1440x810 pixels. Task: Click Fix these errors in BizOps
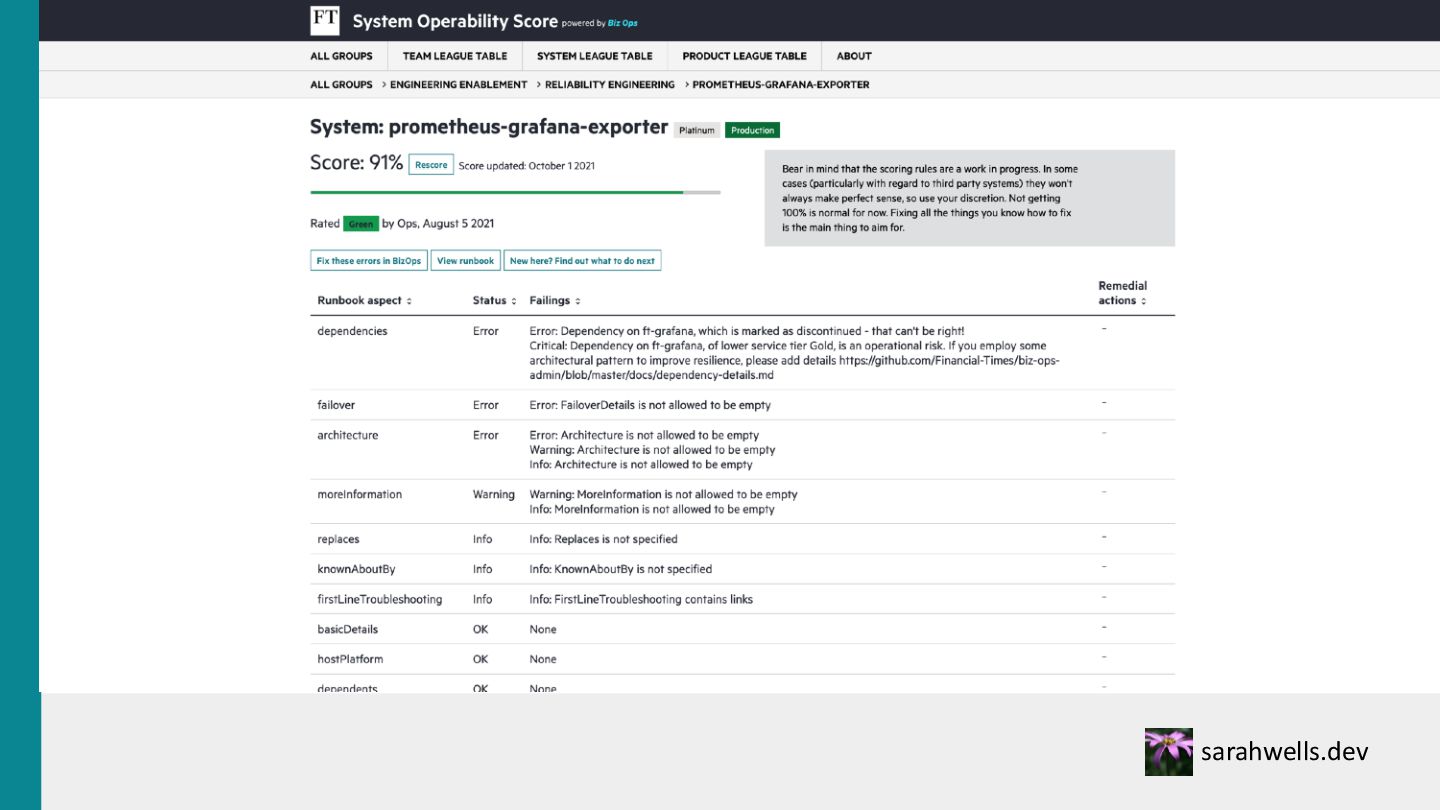tap(369, 261)
